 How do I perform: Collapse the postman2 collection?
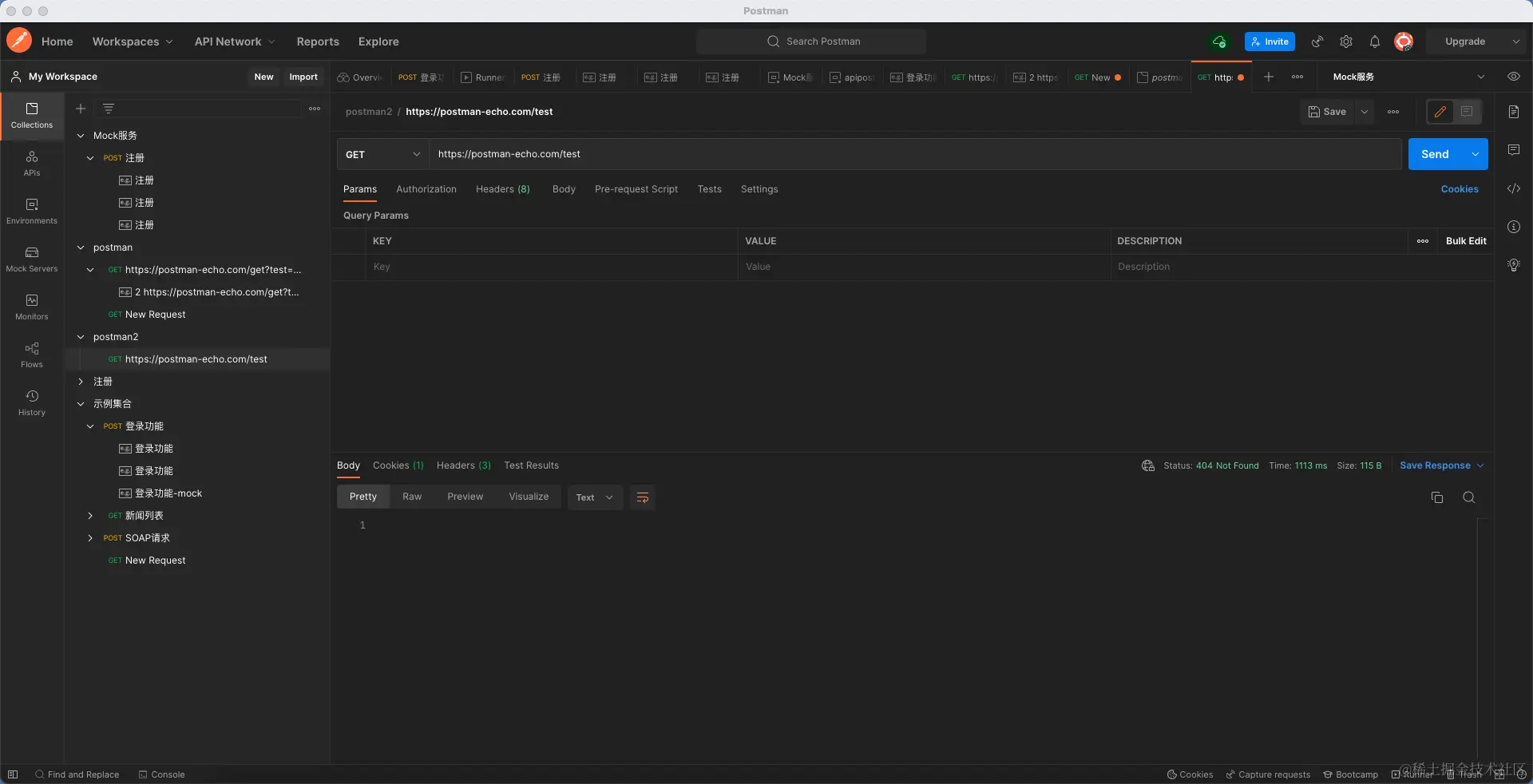click(81, 337)
